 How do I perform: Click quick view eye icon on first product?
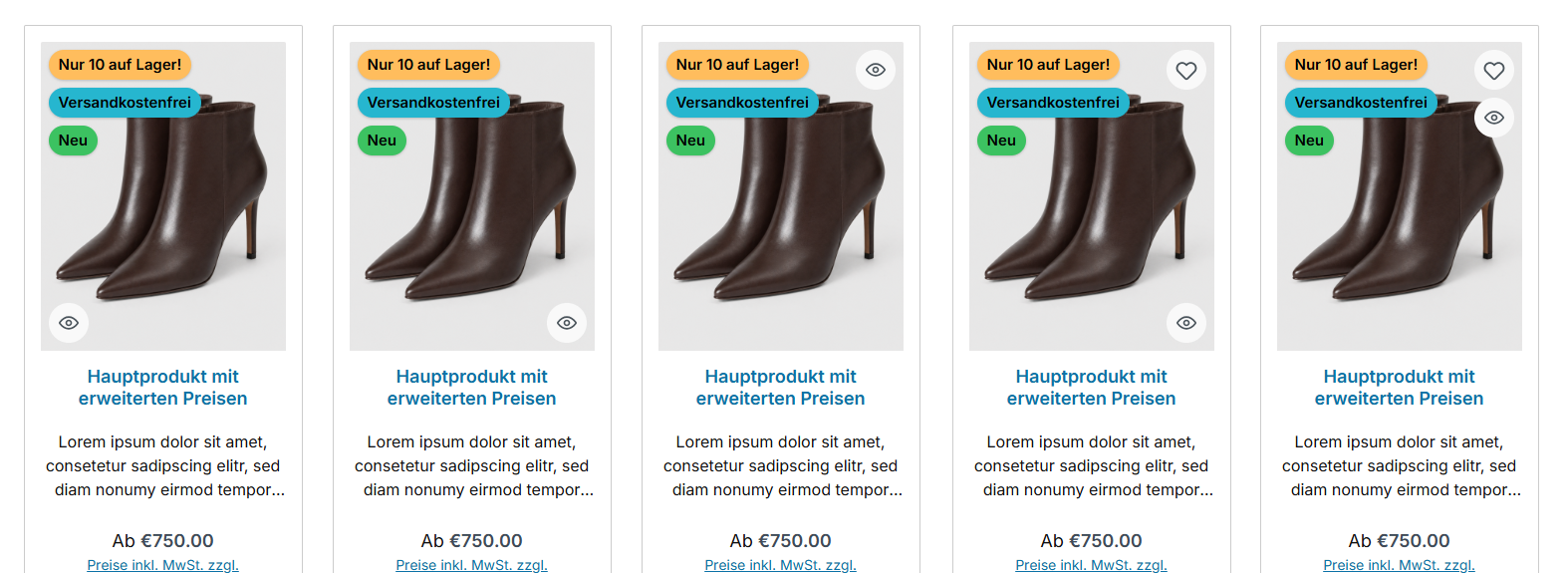coord(69,323)
